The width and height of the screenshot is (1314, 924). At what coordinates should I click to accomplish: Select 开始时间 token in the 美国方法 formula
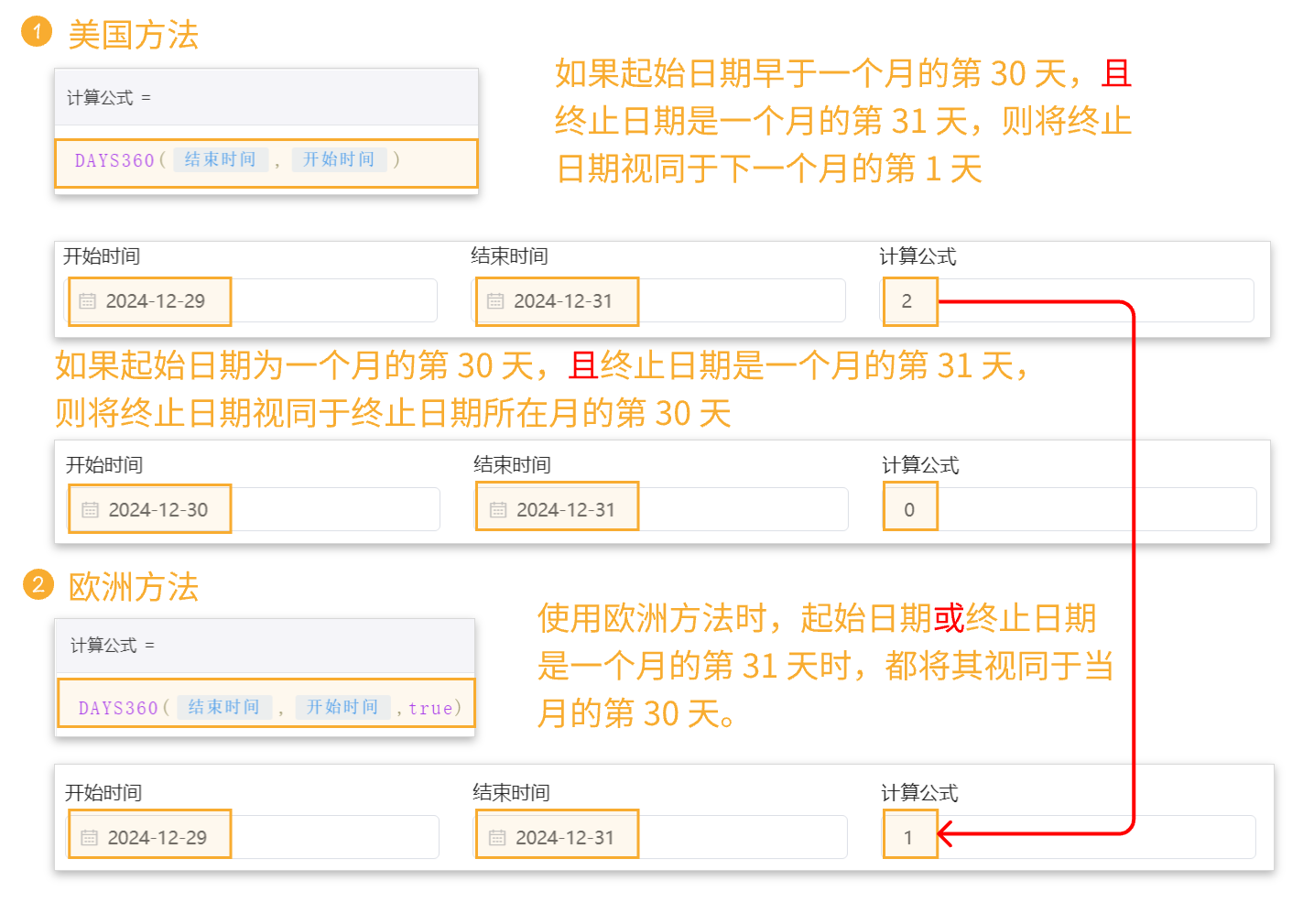click(339, 160)
